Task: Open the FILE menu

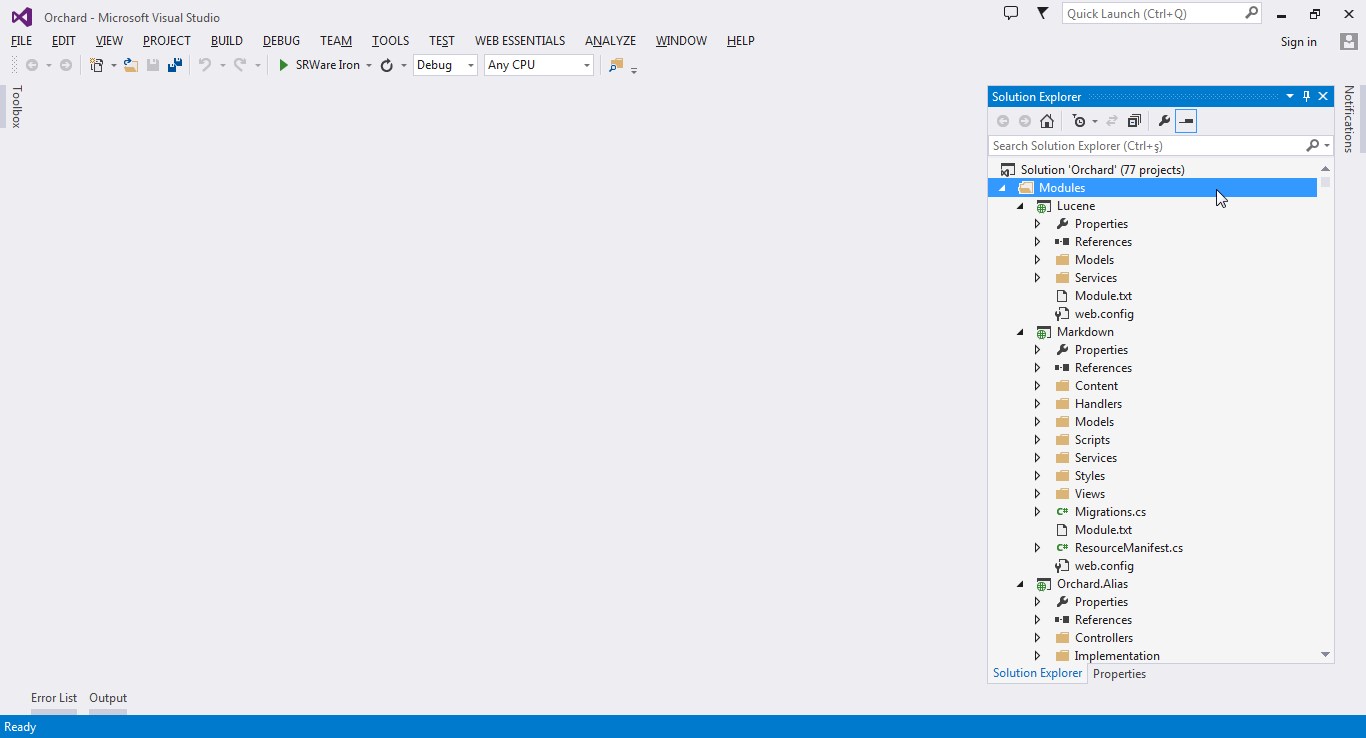Action: [21, 41]
